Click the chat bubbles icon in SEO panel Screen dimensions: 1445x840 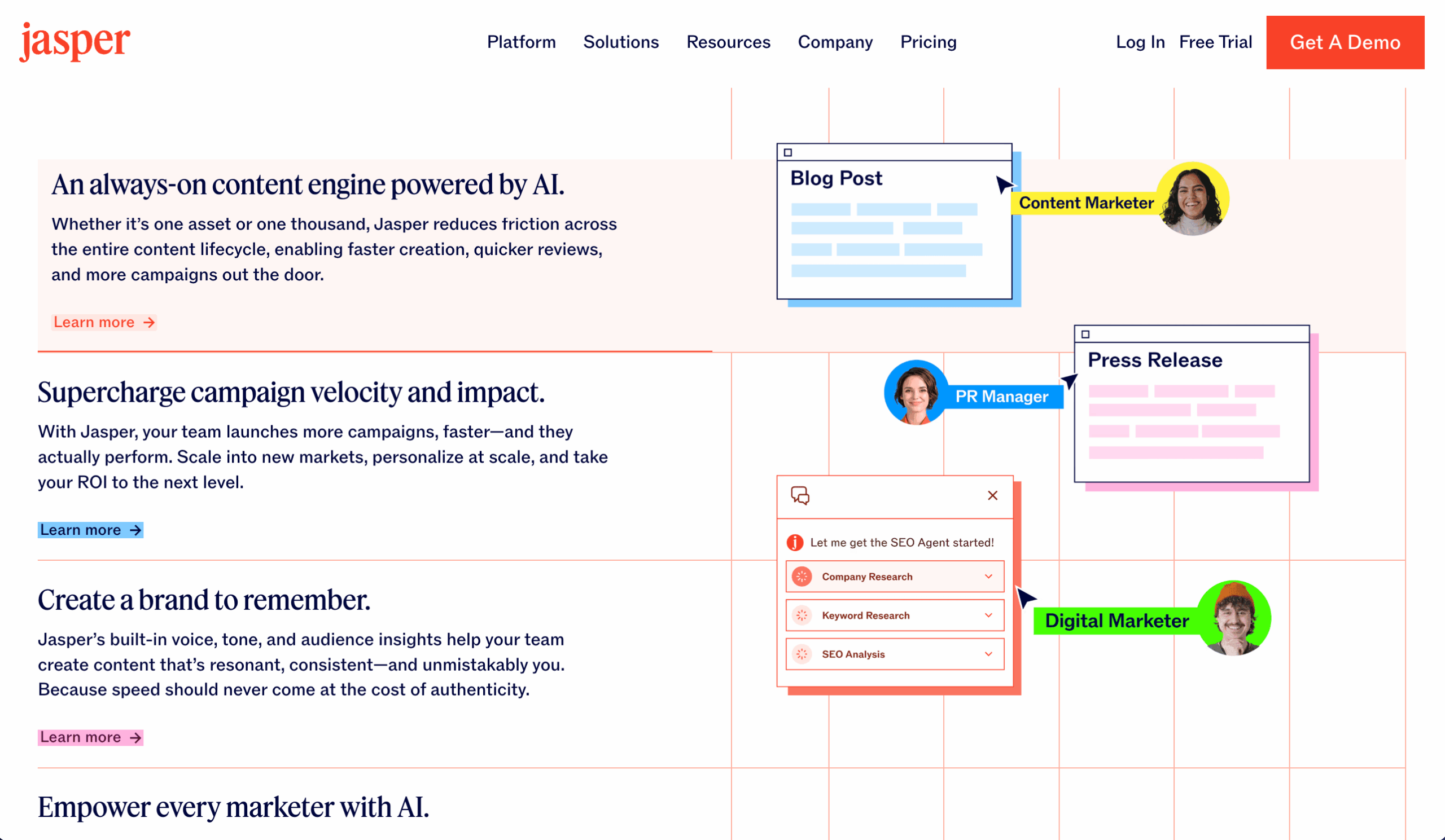(800, 496)
